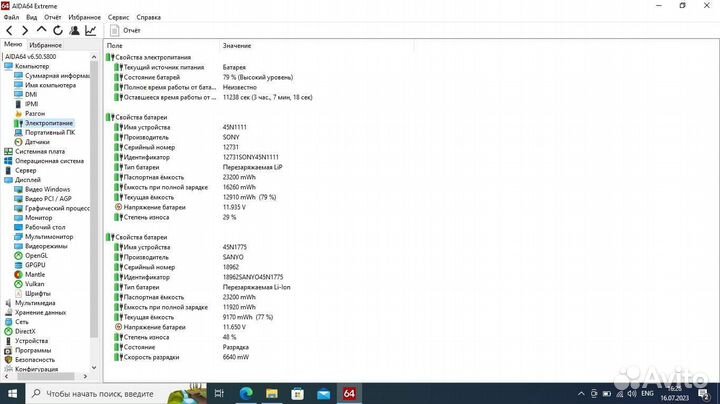Open the Шрифты tree item
This screenshot has height=404, width=720.
click(33, 293)
